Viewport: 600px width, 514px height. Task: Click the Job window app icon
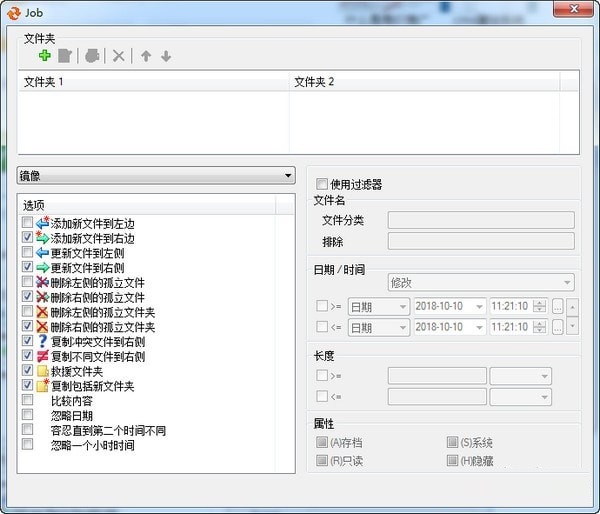click(14, 13)
